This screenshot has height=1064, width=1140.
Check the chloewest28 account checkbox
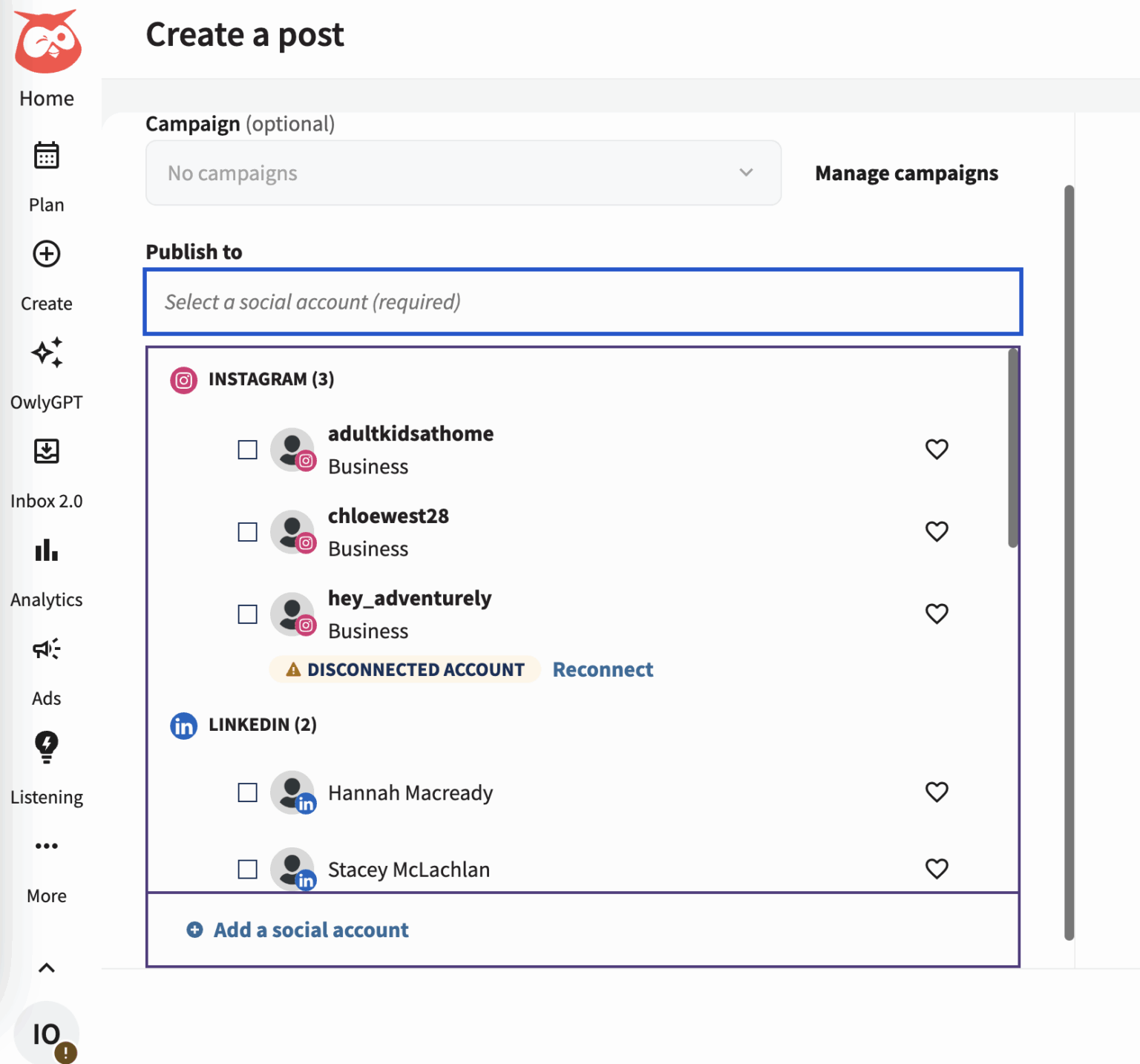(x=247, y=532)
